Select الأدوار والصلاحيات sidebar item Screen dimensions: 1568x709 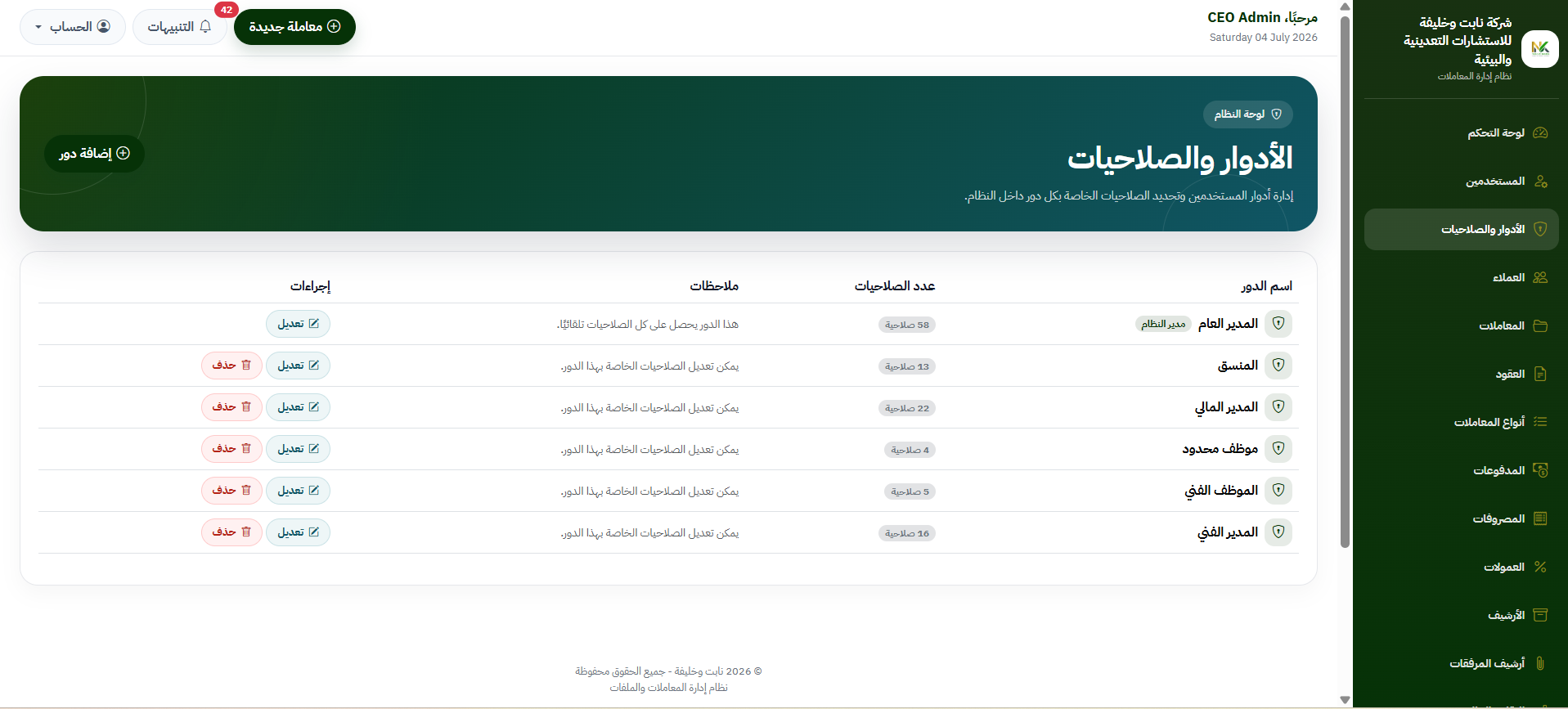click(x=1461, y=230)
